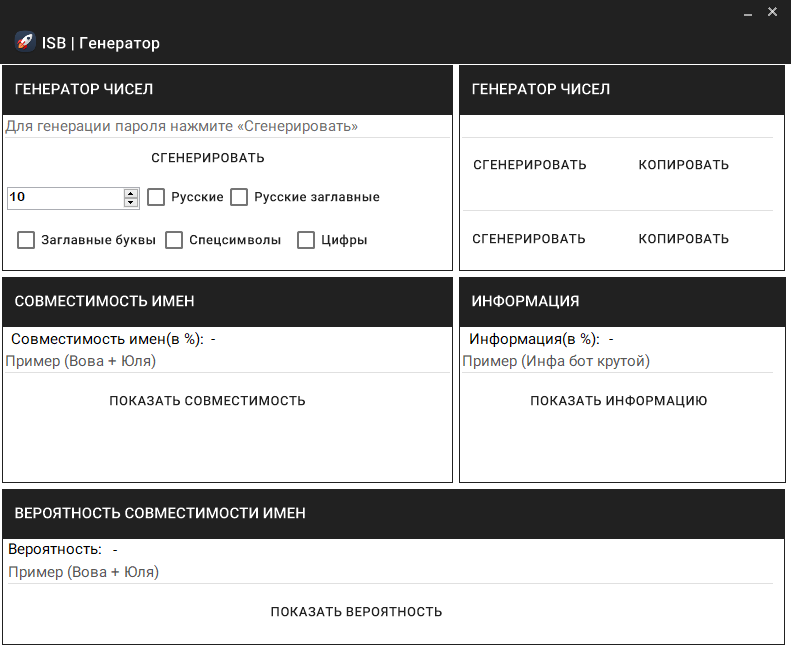The height and width of the screenshot is (650, 791).
Task: Toggle the Русские заглавные checkbox
Action: coord(239,197)
